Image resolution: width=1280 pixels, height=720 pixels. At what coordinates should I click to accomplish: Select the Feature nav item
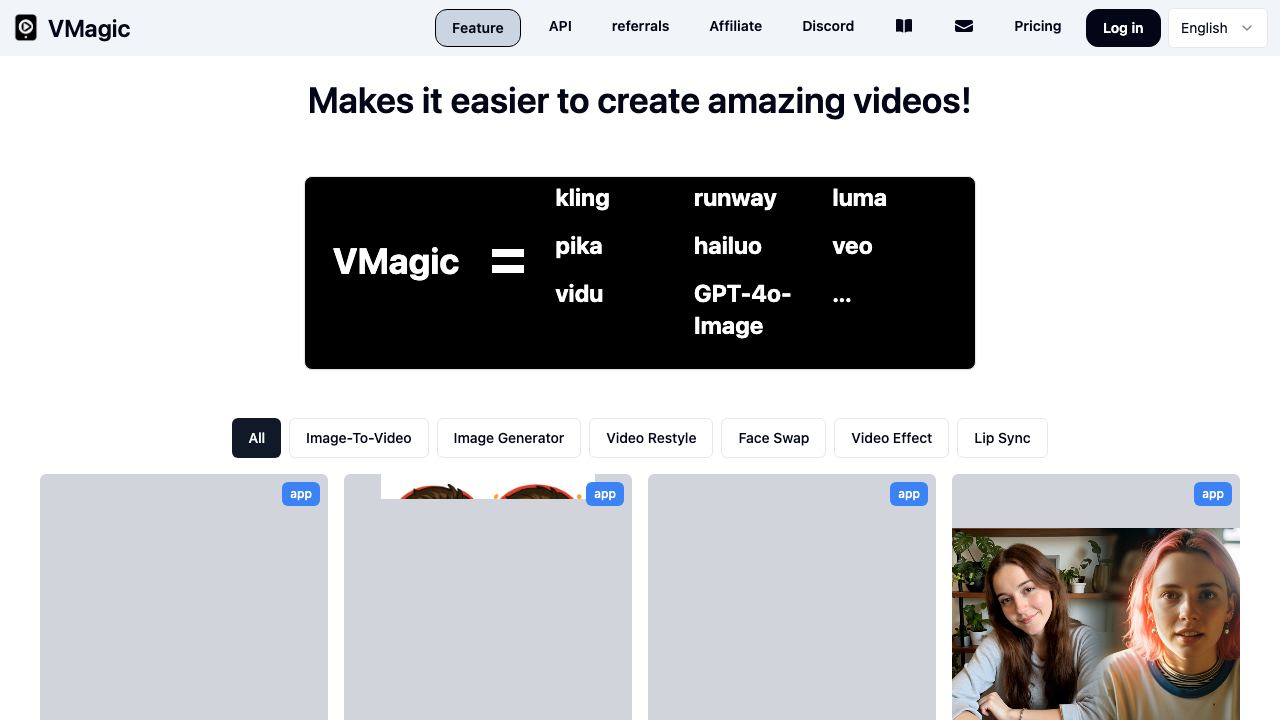pyautogui.click(x=478, y=28)
